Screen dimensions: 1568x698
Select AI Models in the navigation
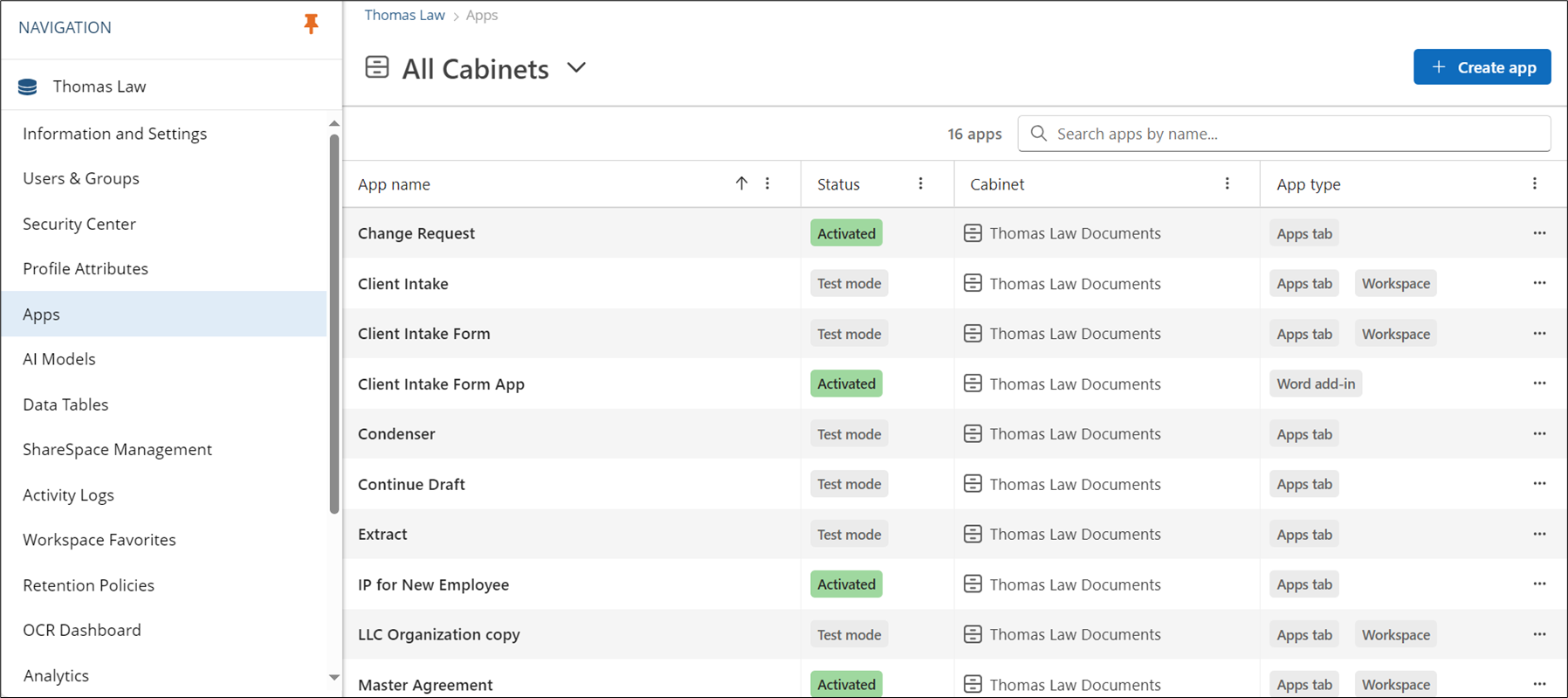(x=59, y=359)
